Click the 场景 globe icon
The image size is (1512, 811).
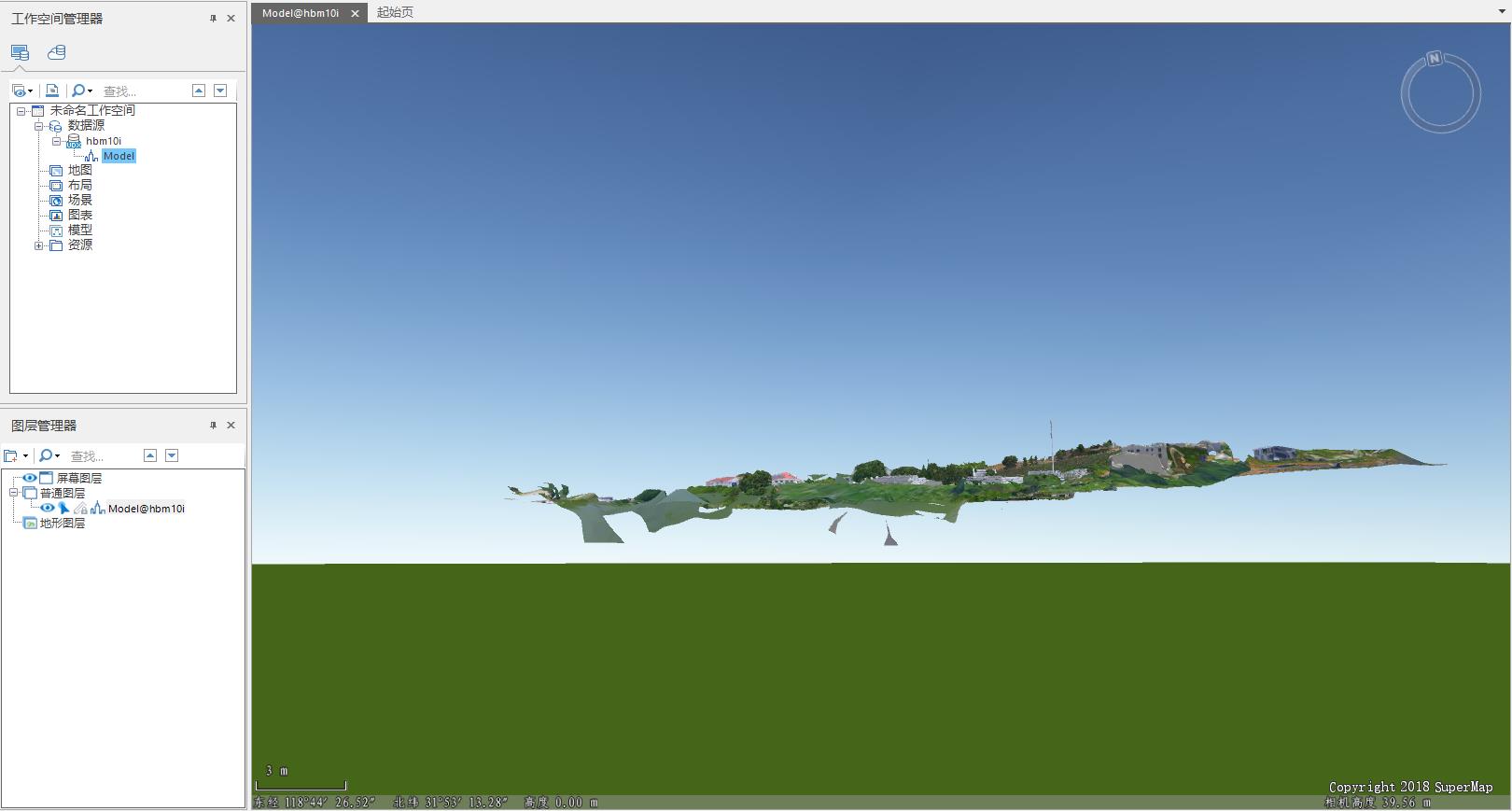tap(56, 201)
